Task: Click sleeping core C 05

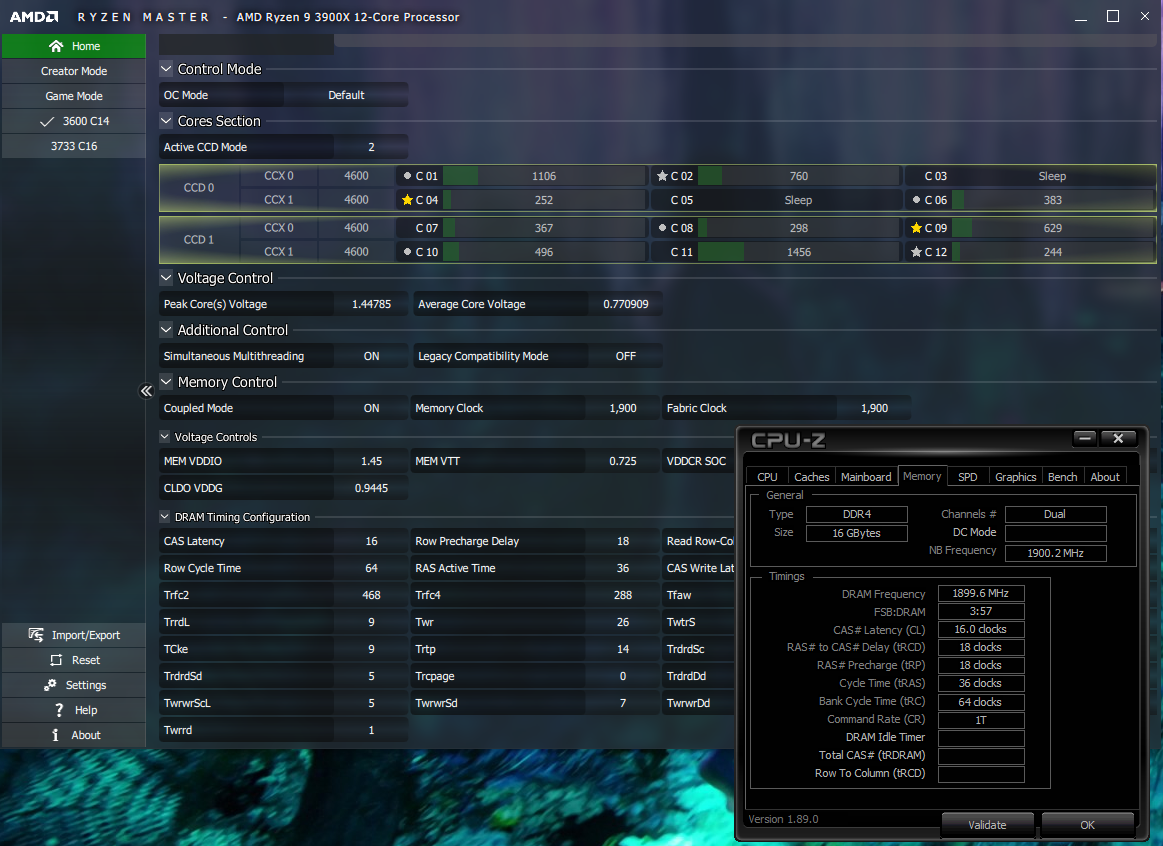Action: pyautogui.click(x=775, y=199)
